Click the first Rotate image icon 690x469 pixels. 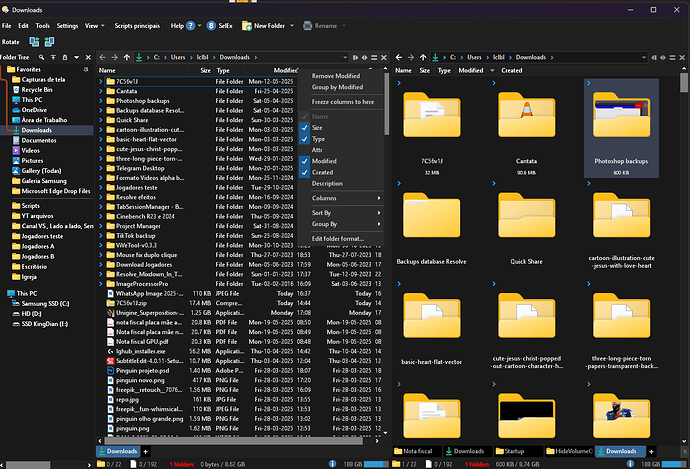pyautogui.click(x=34, y=42)
